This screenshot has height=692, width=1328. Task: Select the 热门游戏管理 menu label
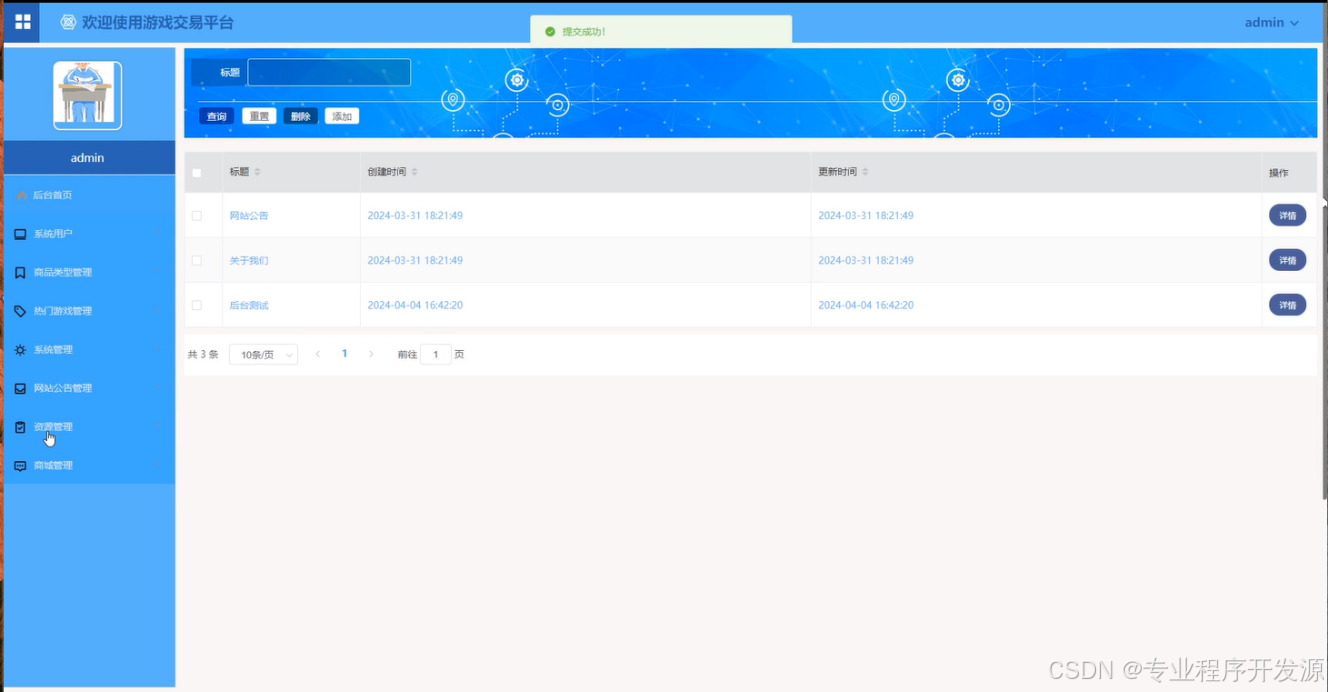pyautogui.click(x=63, y=311)
